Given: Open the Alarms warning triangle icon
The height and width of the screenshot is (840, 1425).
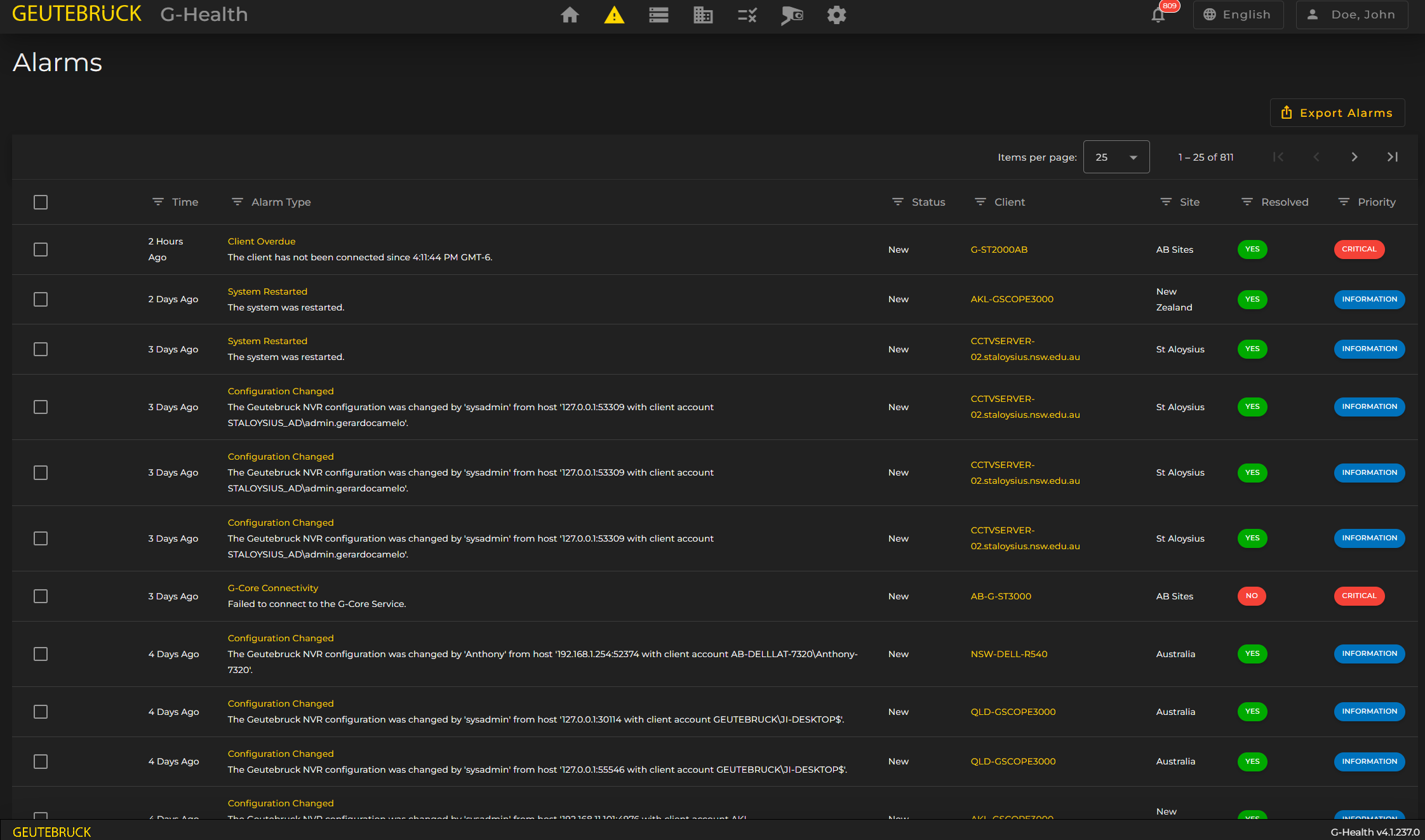Looking at the screenshot, I should pyautogui.click(x=614, y=15).
